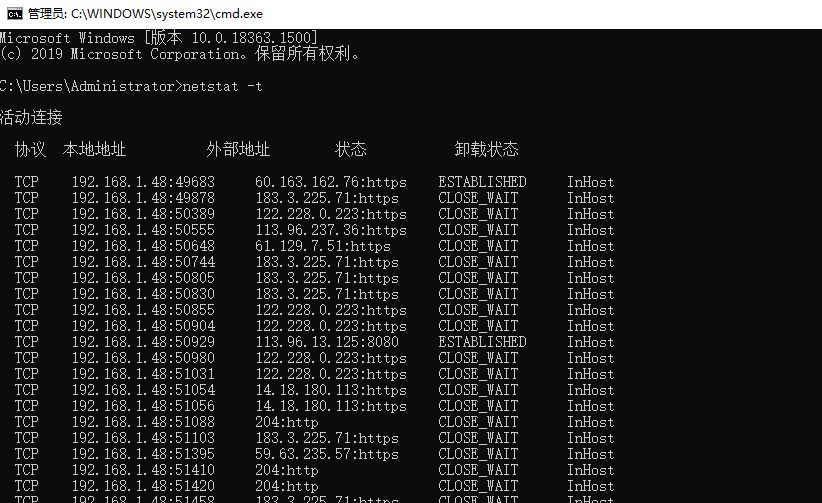Click InHost in the port 49683 row
Screen dimensions: 822x503
coord(590,182)
